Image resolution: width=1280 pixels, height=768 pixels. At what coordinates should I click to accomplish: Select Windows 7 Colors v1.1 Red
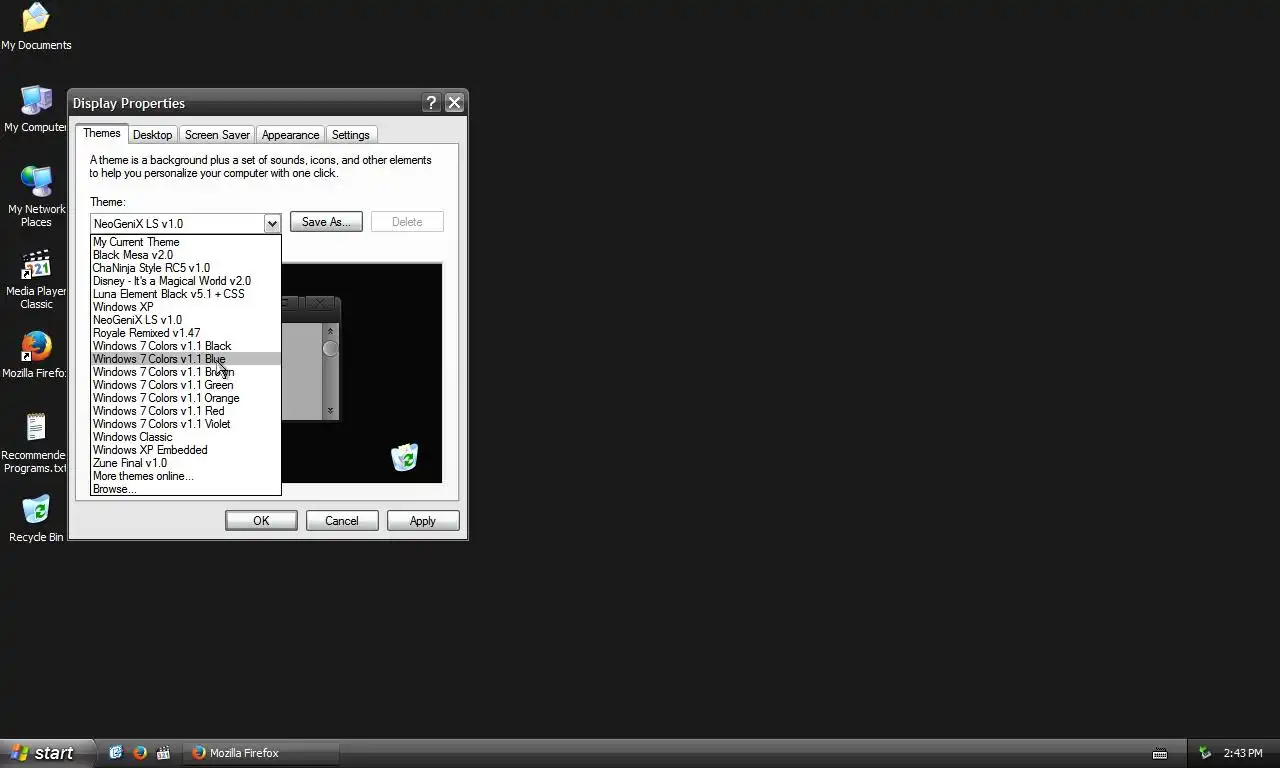coord(186,411)
